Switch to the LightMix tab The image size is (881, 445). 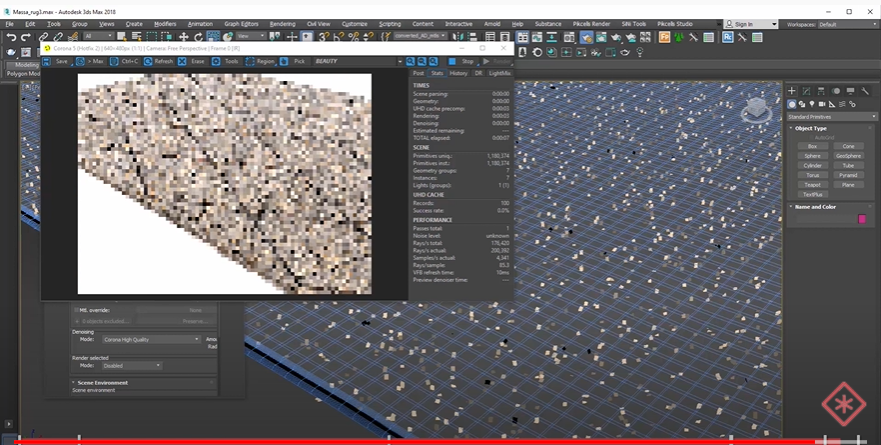[500, 73]
